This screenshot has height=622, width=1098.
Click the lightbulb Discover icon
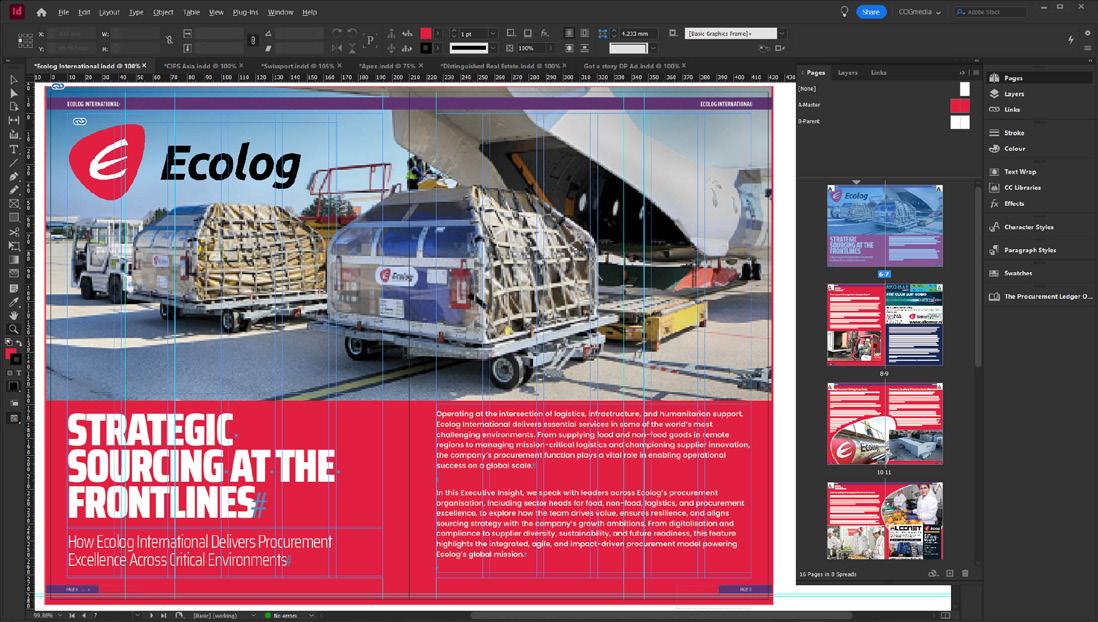(x=845, y=12)
